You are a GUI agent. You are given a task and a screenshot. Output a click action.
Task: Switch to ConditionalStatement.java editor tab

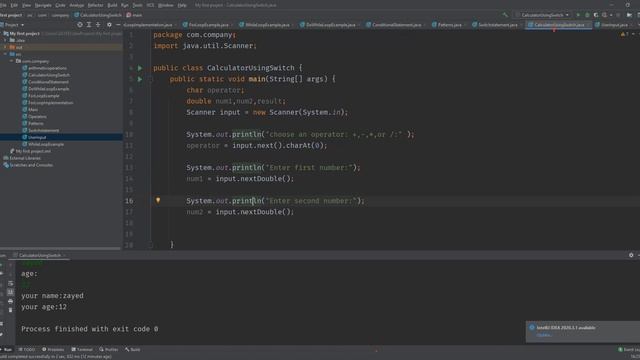[x=396, y=25]
